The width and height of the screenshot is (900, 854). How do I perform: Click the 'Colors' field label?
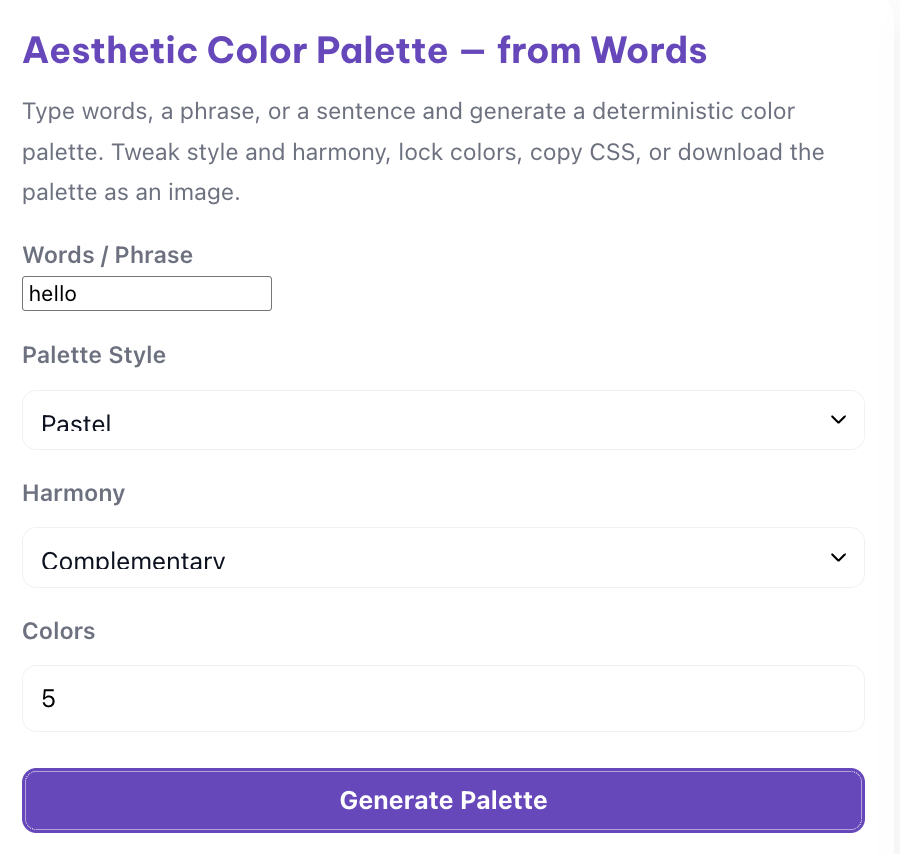click(x=58, y=631)
